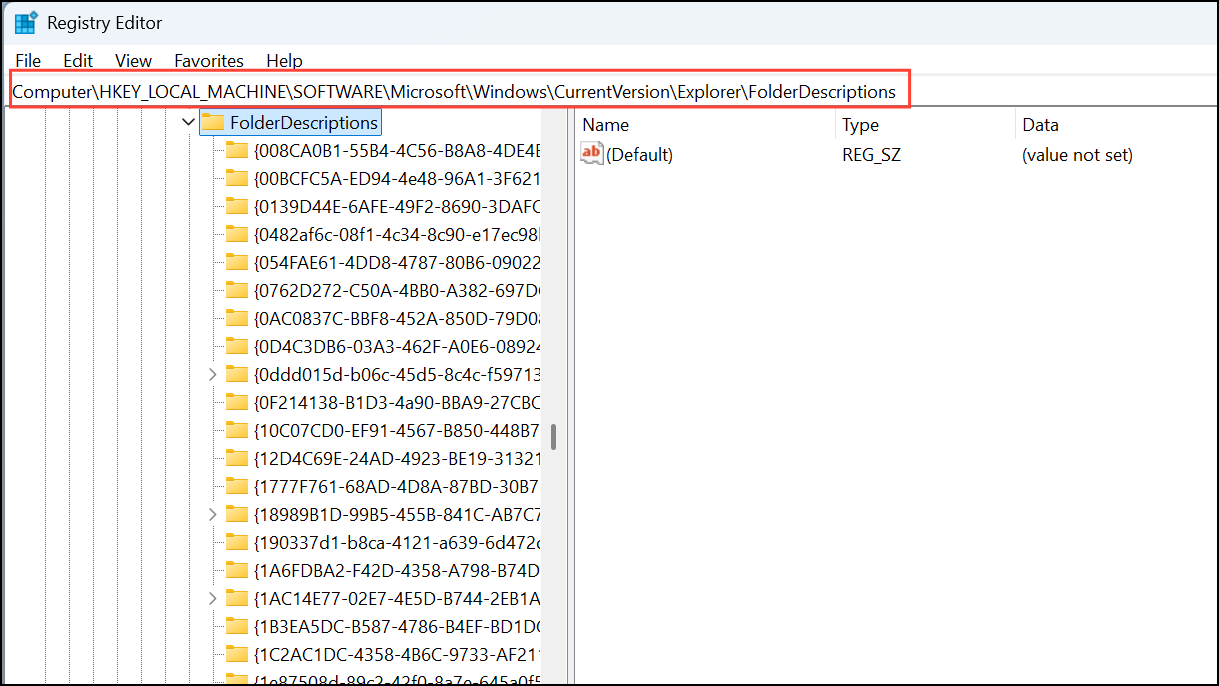Click folder icon for {1B3EA5DC-B587 key

[x=237, y=627]
